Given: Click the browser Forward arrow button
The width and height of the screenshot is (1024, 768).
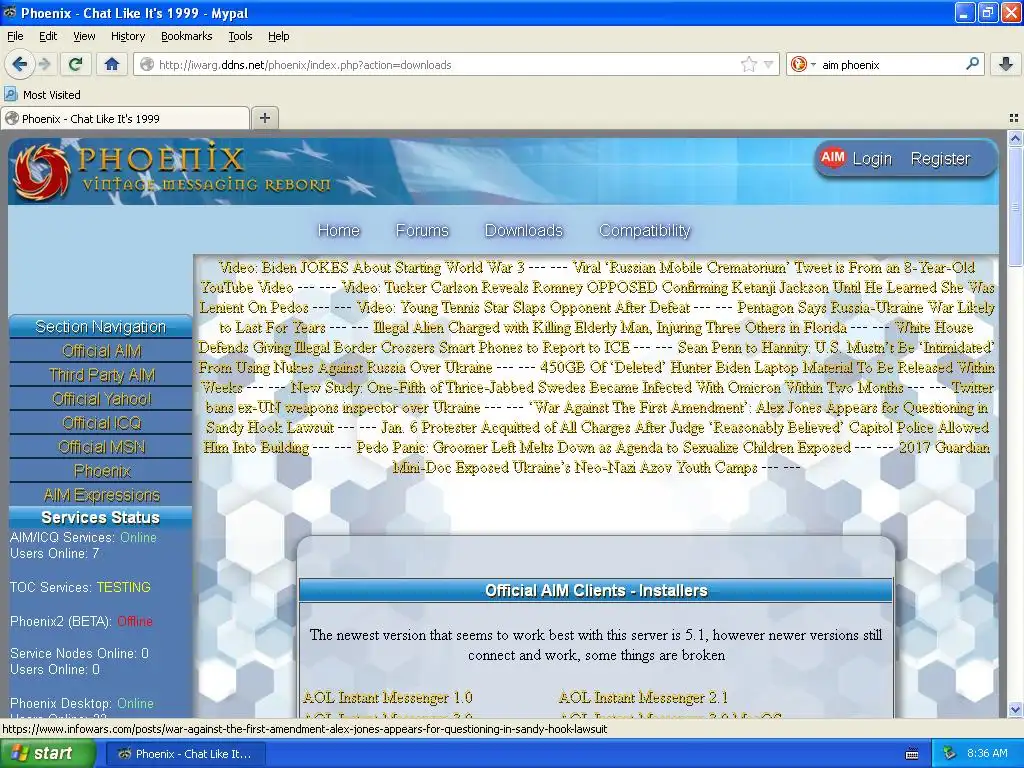Looking at the screenshot, I should click(x=44, y=64).
